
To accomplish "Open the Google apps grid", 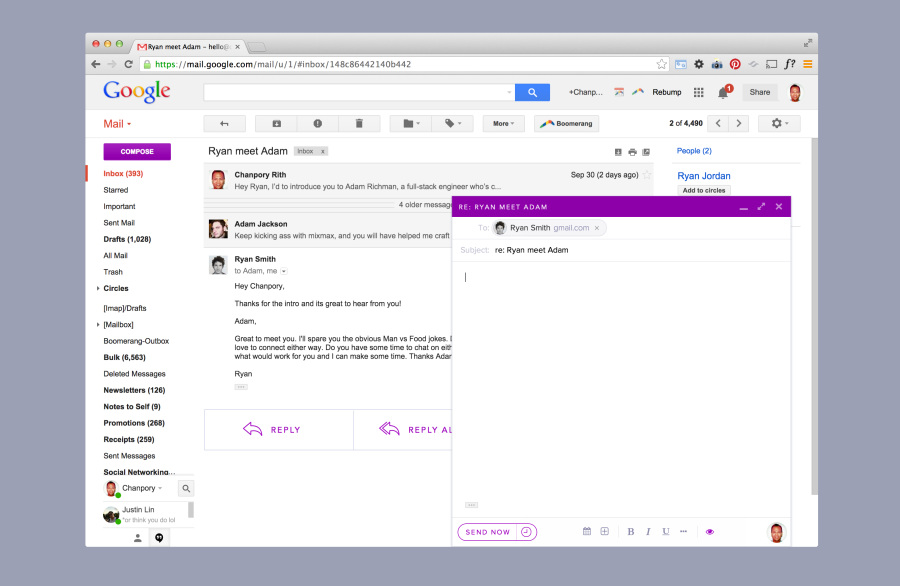I will tap(699, 92).
